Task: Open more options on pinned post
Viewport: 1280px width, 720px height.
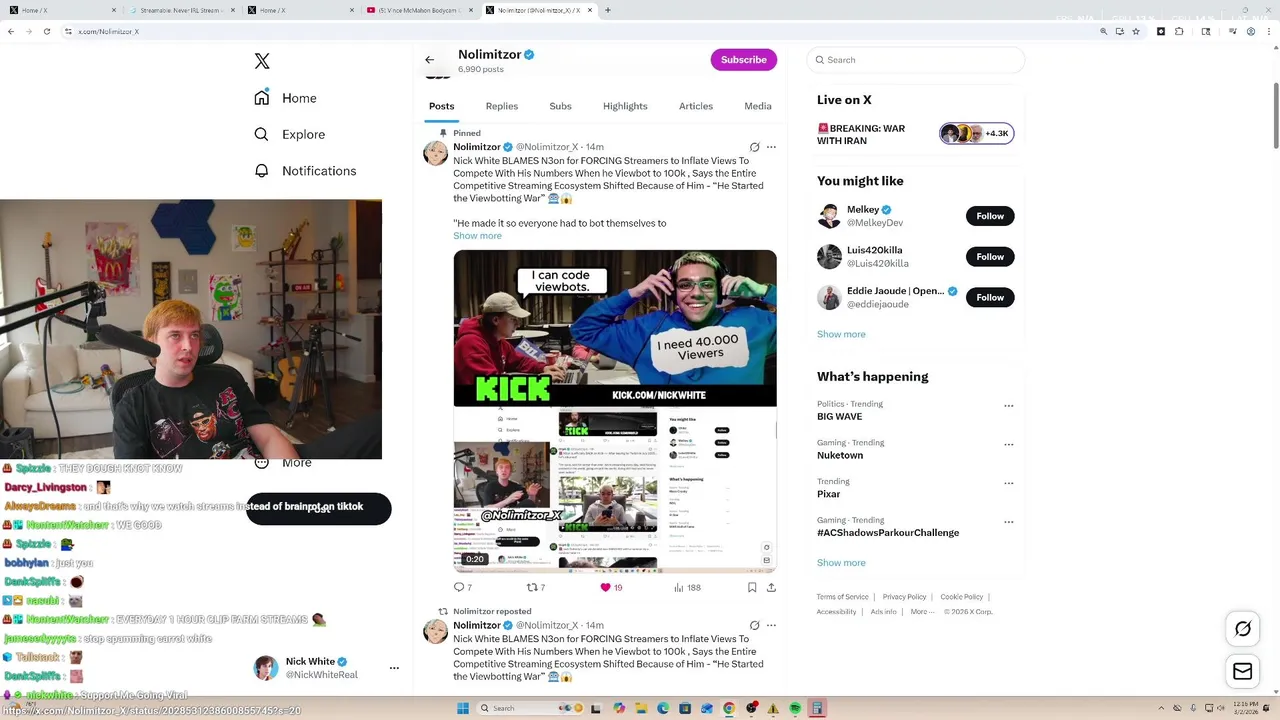Action: (x=771, y=147)
